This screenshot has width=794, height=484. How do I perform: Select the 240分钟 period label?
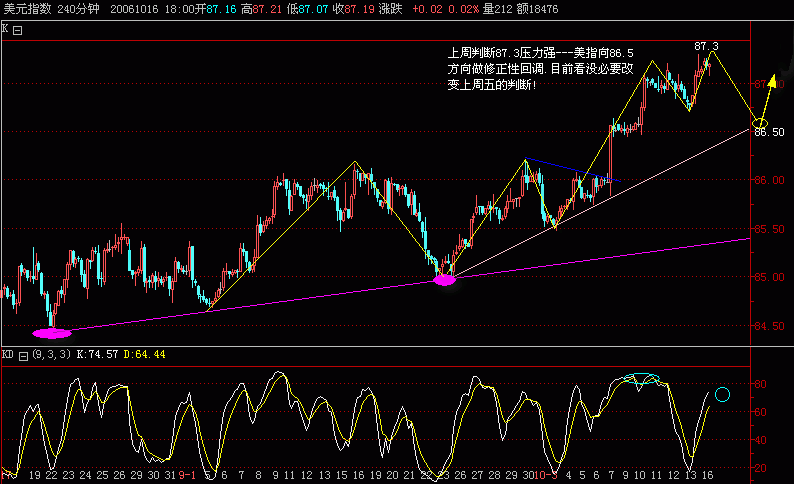(78, 9)
